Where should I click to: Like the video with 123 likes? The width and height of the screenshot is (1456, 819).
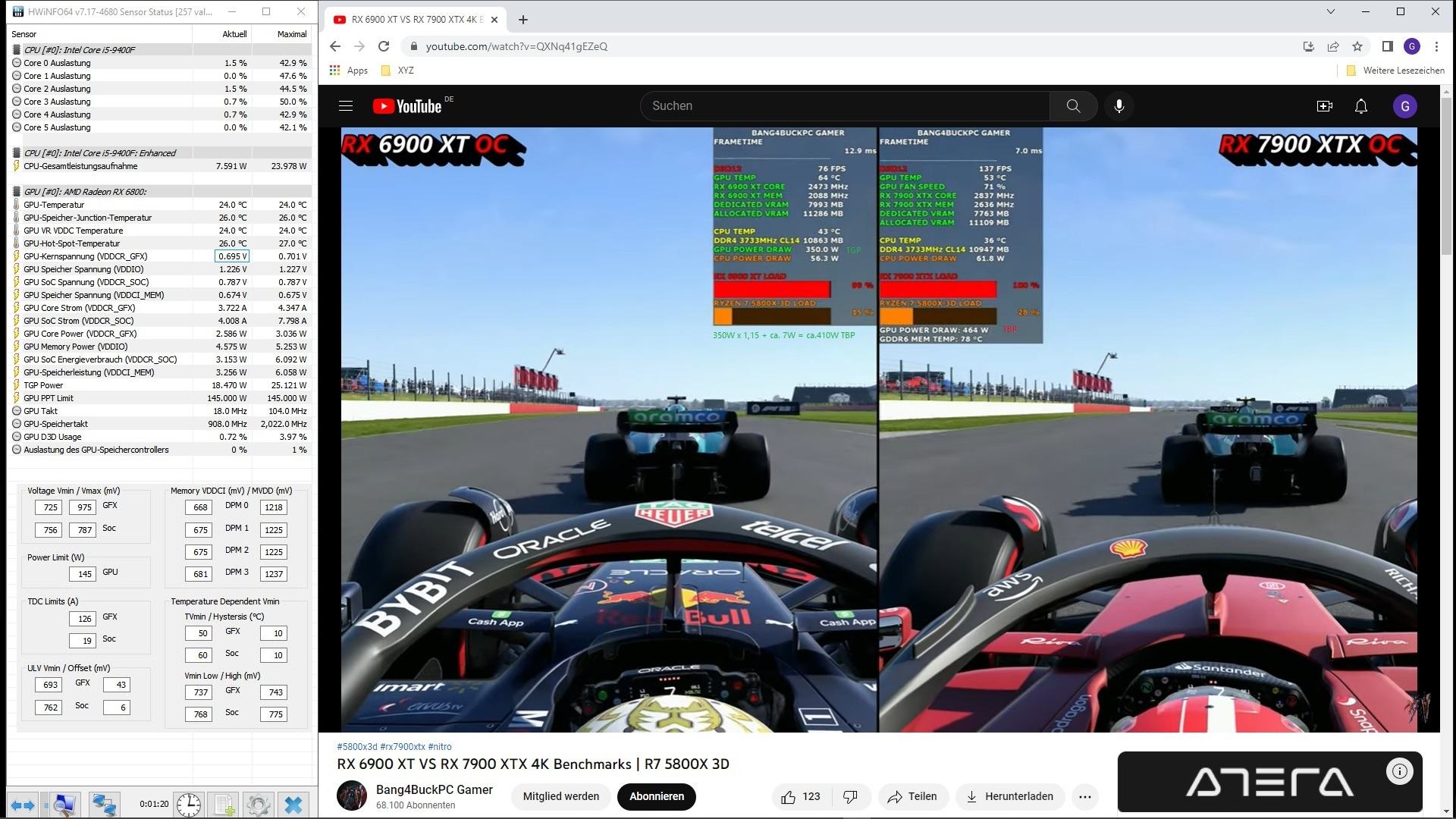click(802, 796)
